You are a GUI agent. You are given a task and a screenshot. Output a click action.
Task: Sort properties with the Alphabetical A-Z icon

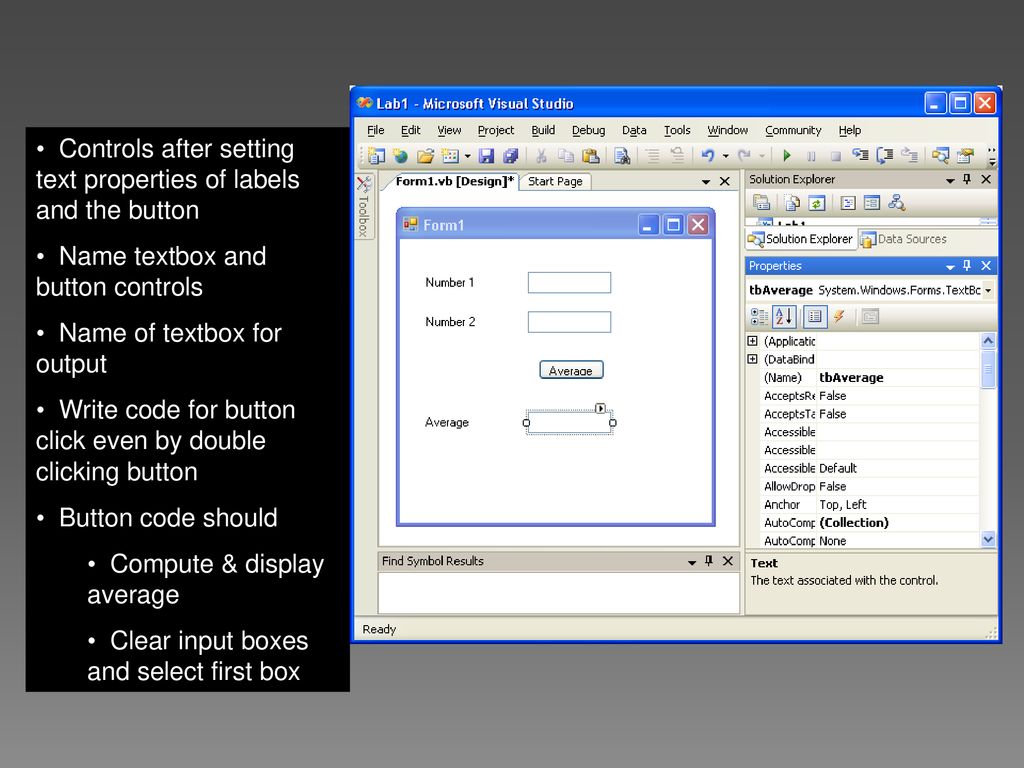click(784, 317)
